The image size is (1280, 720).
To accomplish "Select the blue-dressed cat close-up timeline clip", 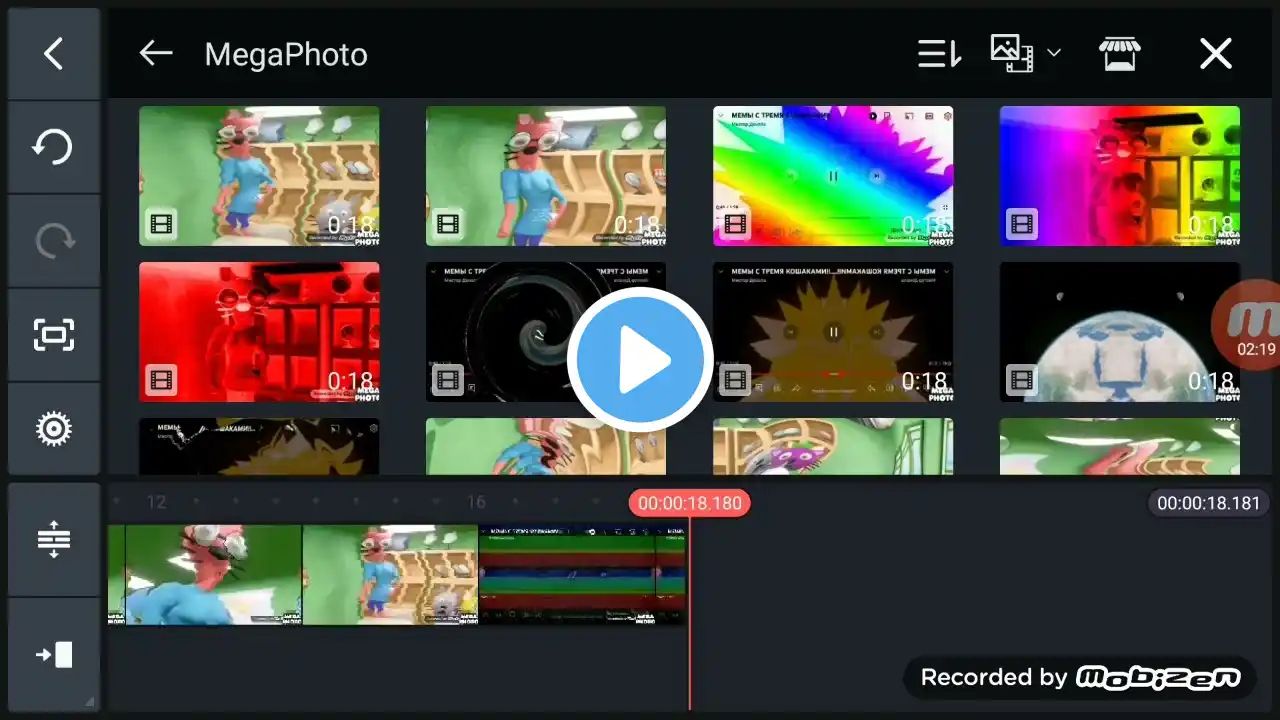I will click(x=214, y=575).
